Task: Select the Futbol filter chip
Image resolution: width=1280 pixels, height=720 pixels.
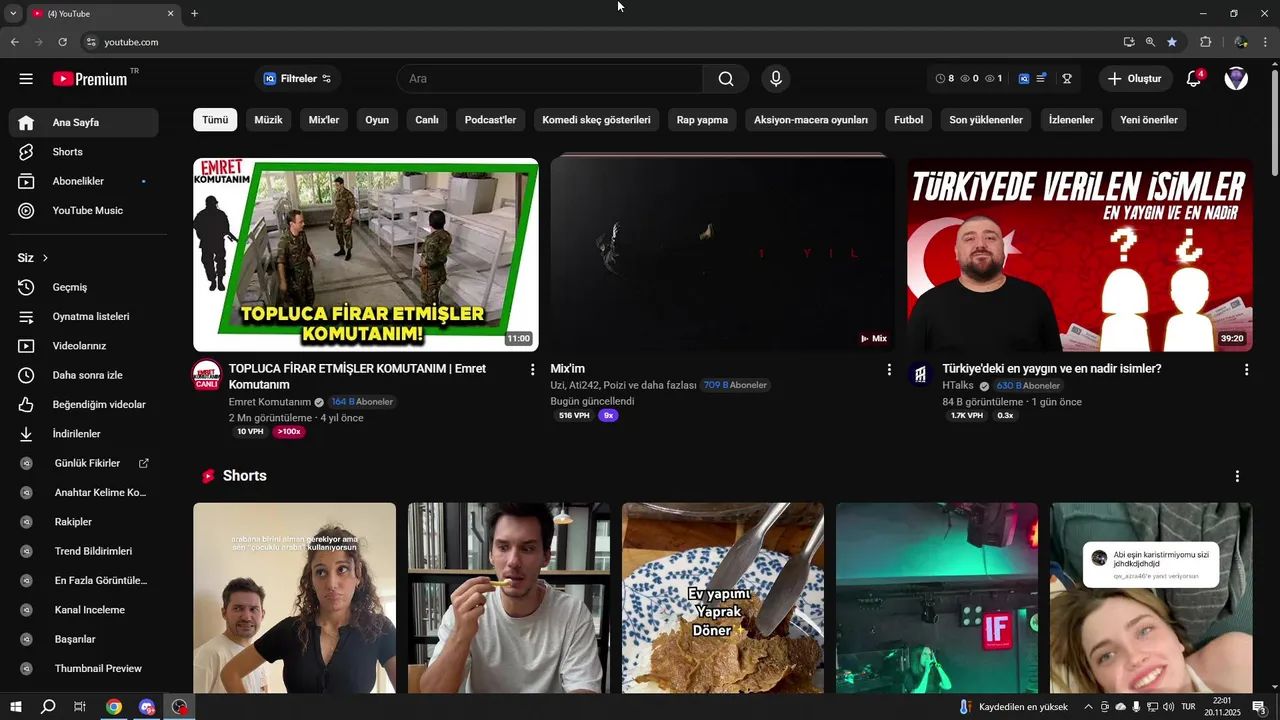Action: [908, 120]
